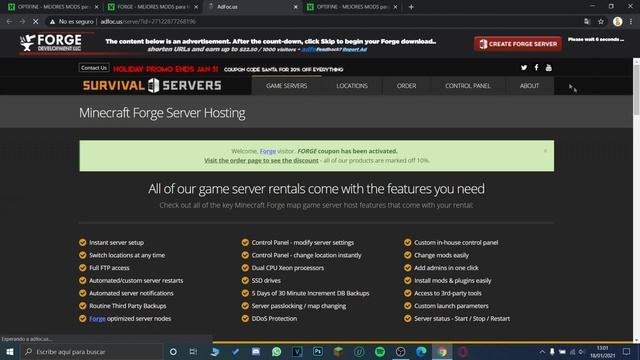
Task: Show hidden system tray icons
Action: pyautogui.click(x=542, y=351)
